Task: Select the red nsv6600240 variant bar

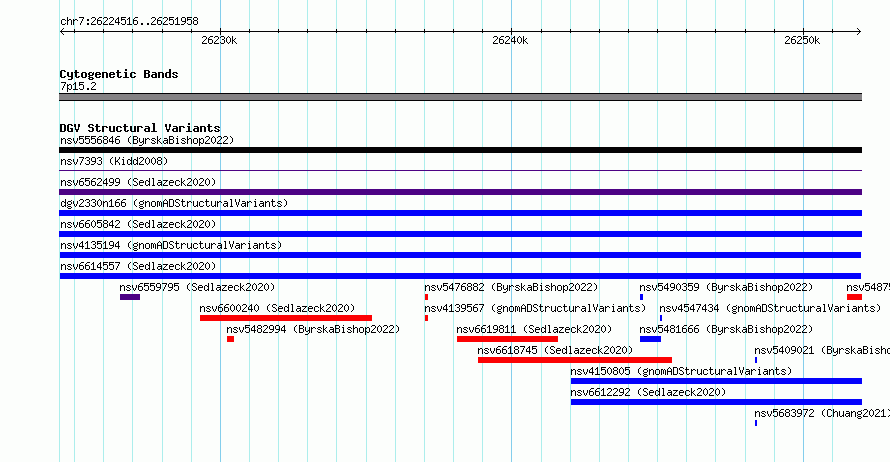Action: pos(286,318)
